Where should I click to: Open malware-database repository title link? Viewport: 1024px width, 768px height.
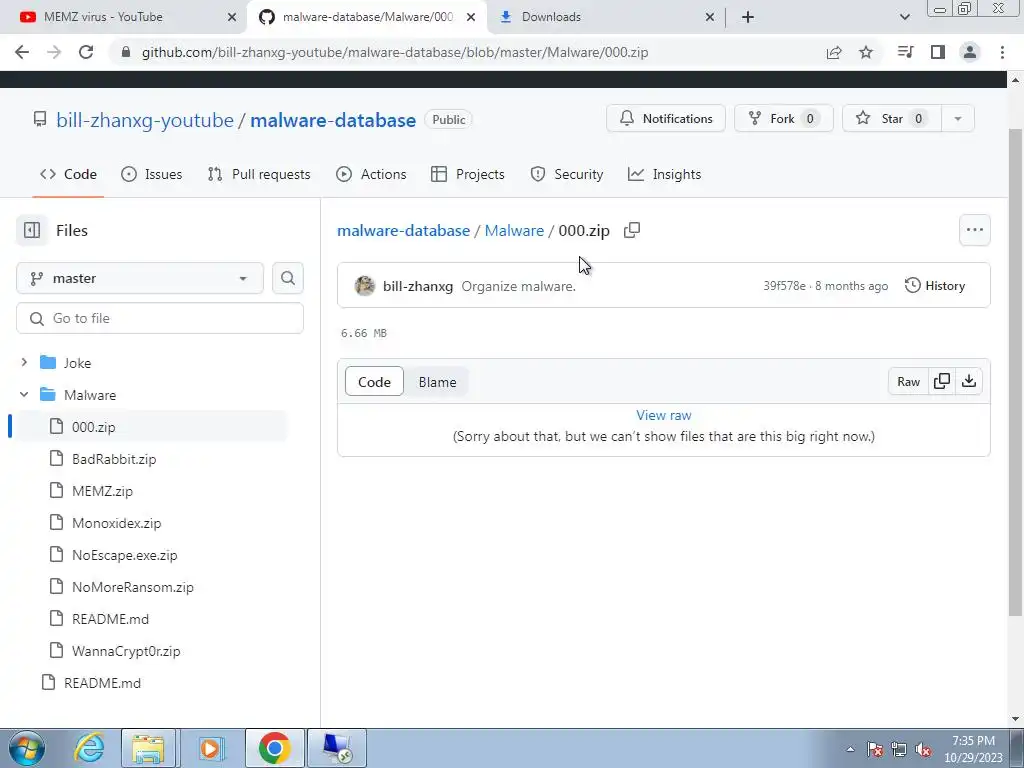(x=333, y=120)
